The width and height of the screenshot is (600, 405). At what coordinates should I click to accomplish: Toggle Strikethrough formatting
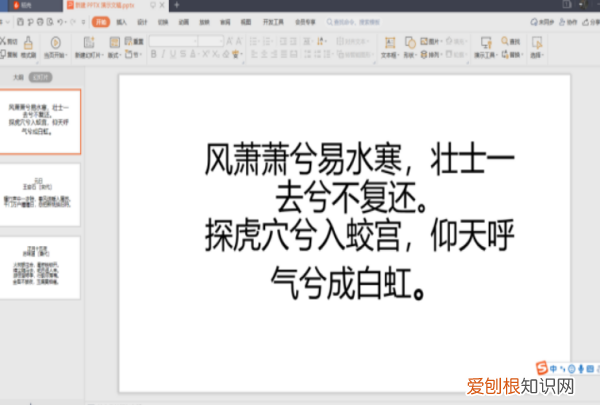click(183, 54)
